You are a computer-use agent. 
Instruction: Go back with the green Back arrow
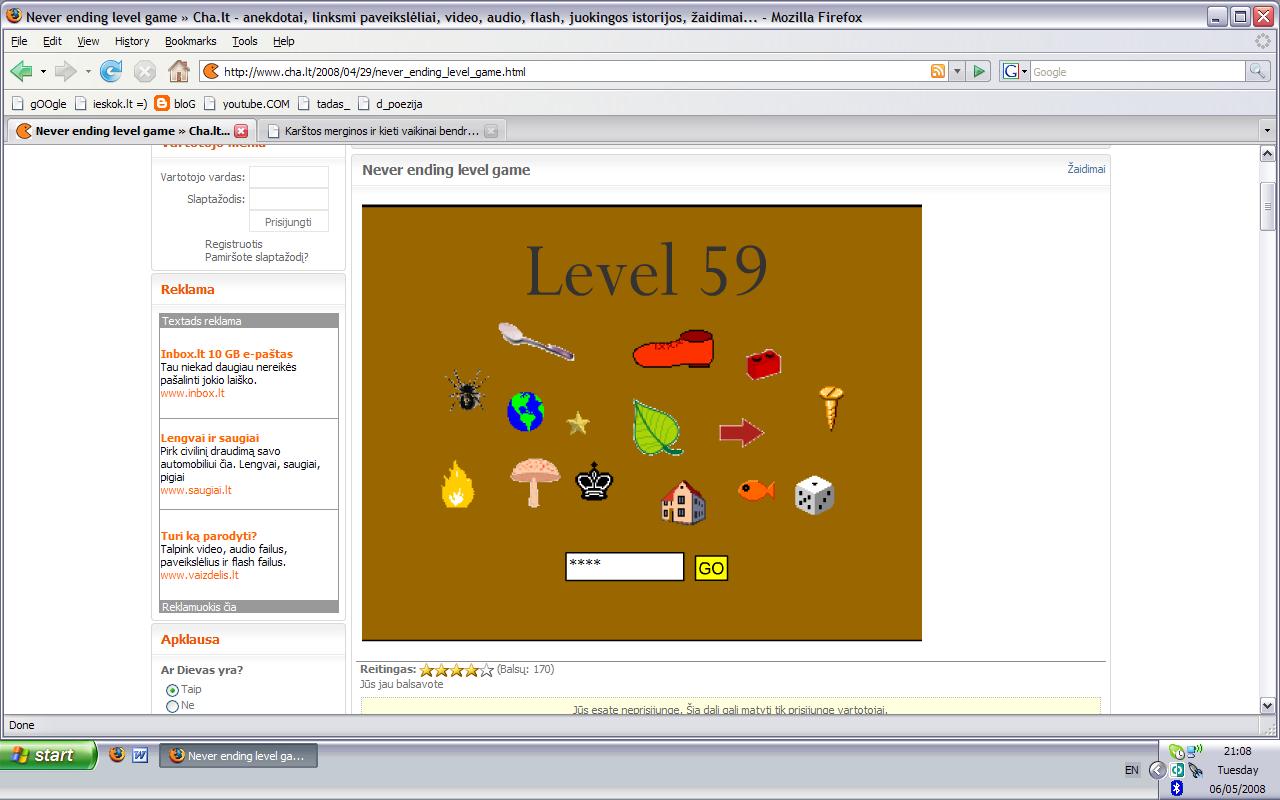[x=22, y=71]
